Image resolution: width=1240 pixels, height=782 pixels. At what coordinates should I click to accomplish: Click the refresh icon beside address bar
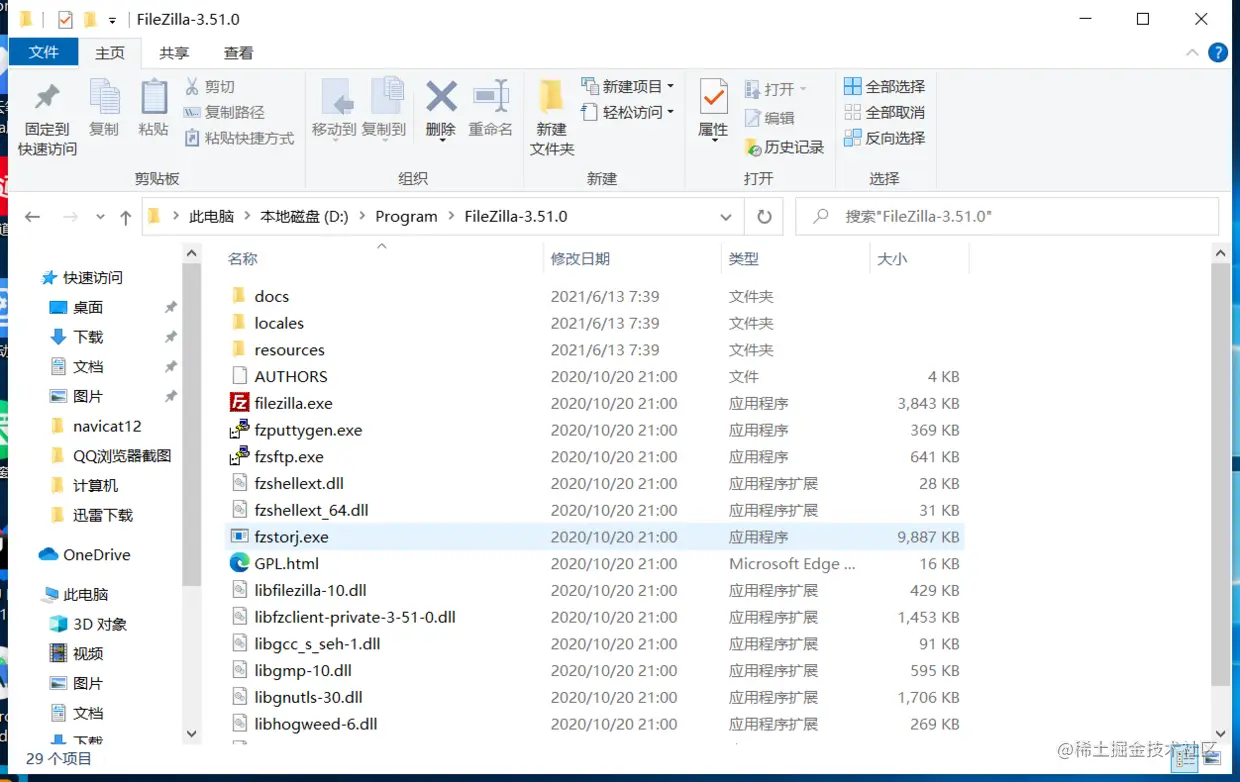coord(763,216)
